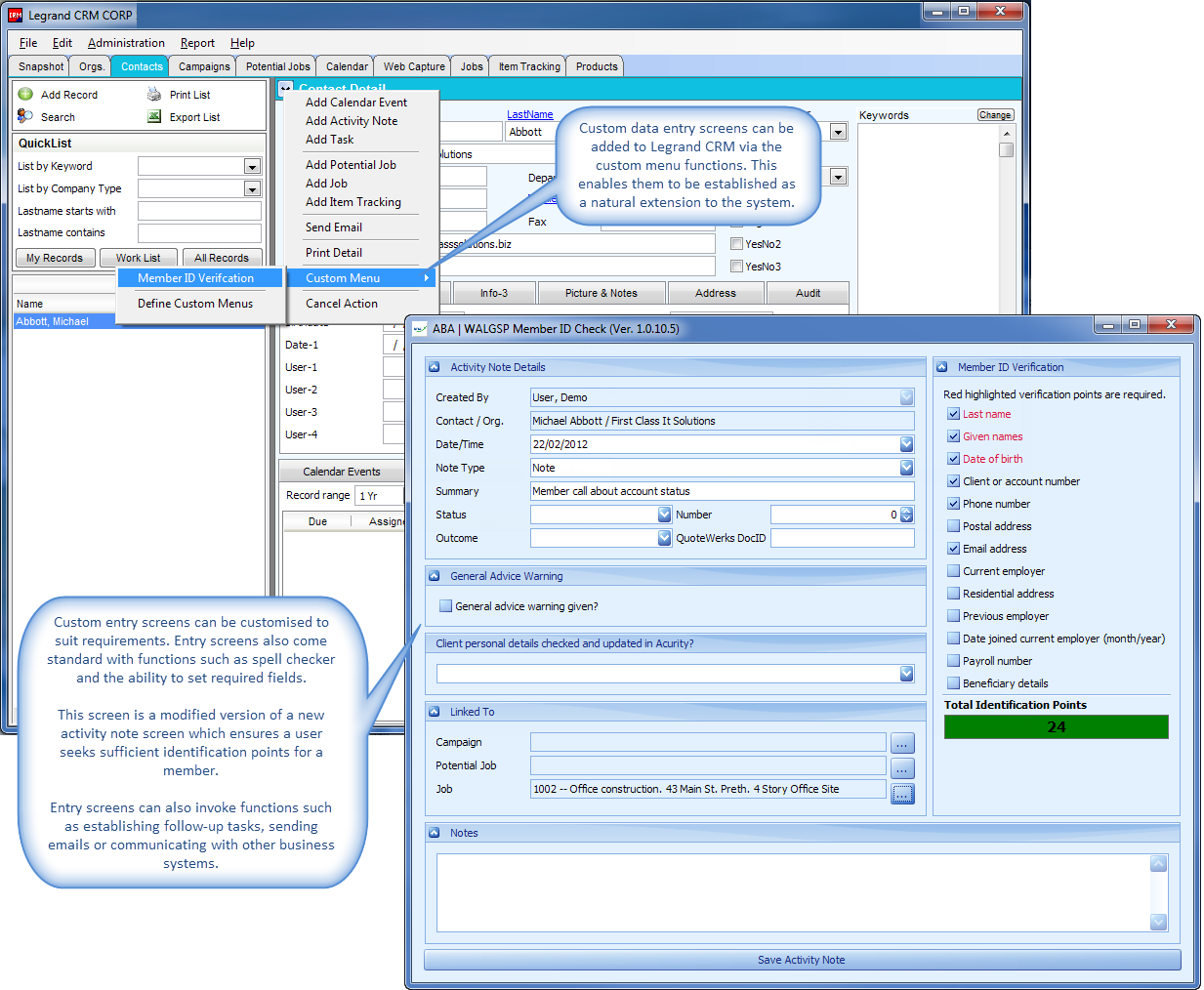Image resolution: width=1204 pixels, height=990 pixels.
Task: Toggle the YesNo2 checkbox
Action: [736, 244]
